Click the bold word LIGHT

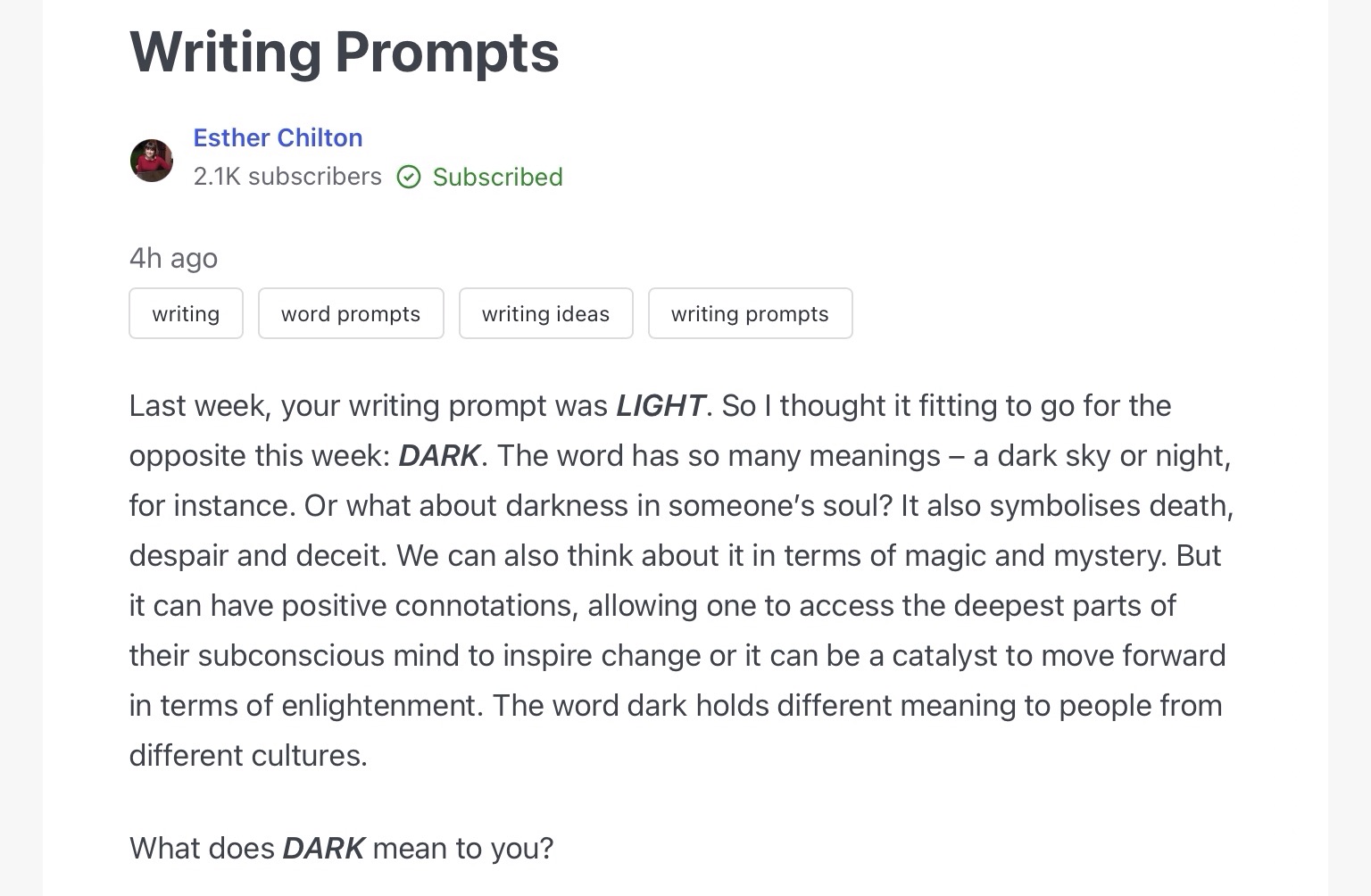661,406
